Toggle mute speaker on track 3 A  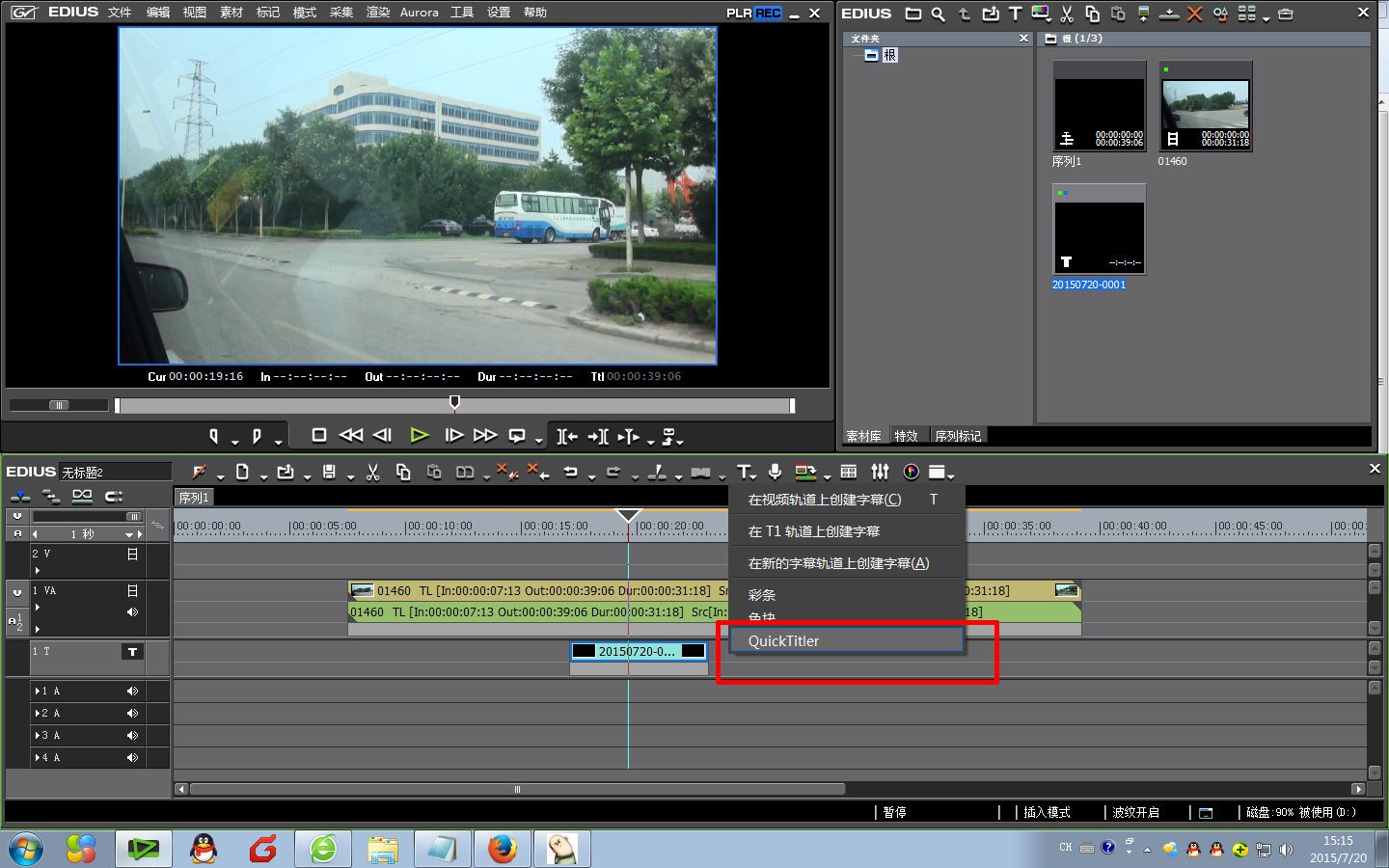pos(132,736)
